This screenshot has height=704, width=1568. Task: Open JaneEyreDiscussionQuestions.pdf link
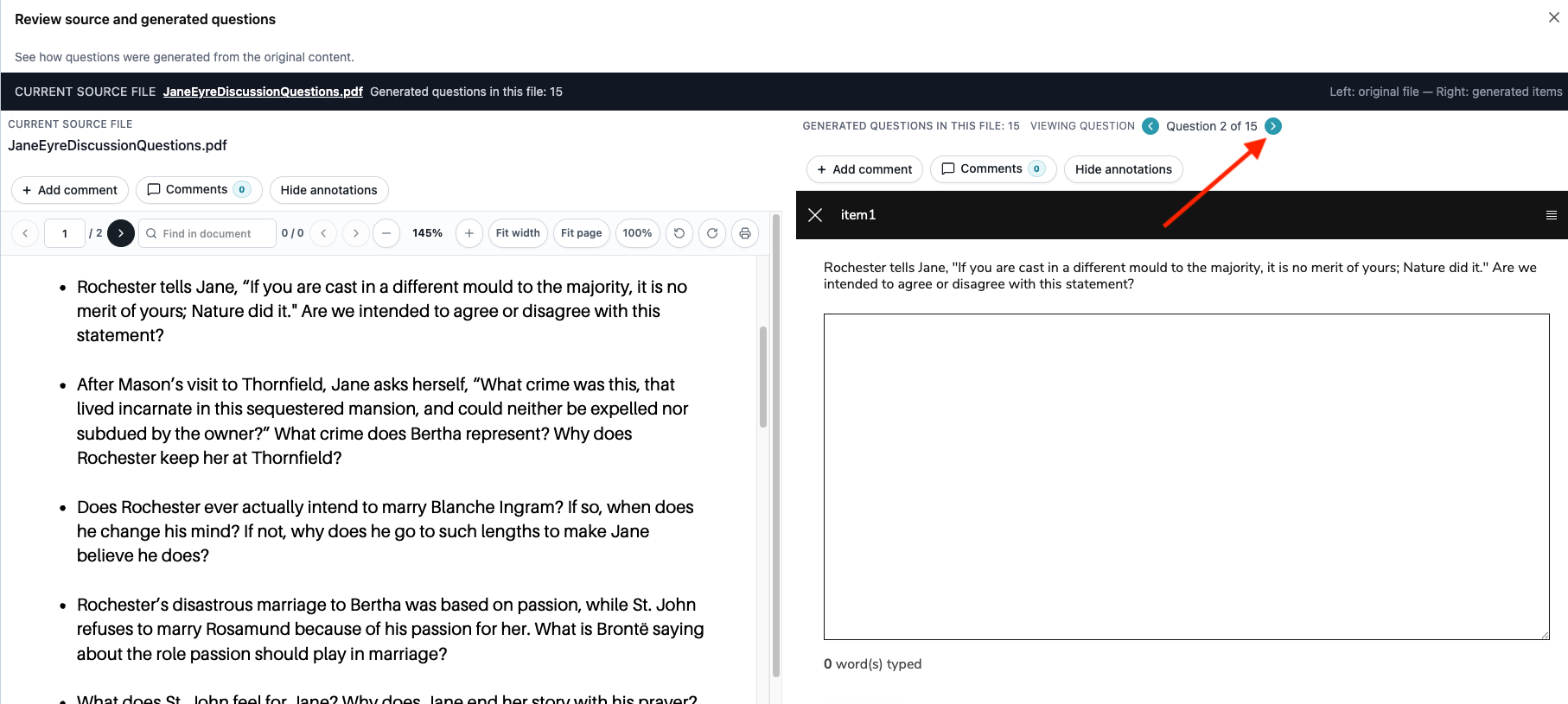click(263, 92)
